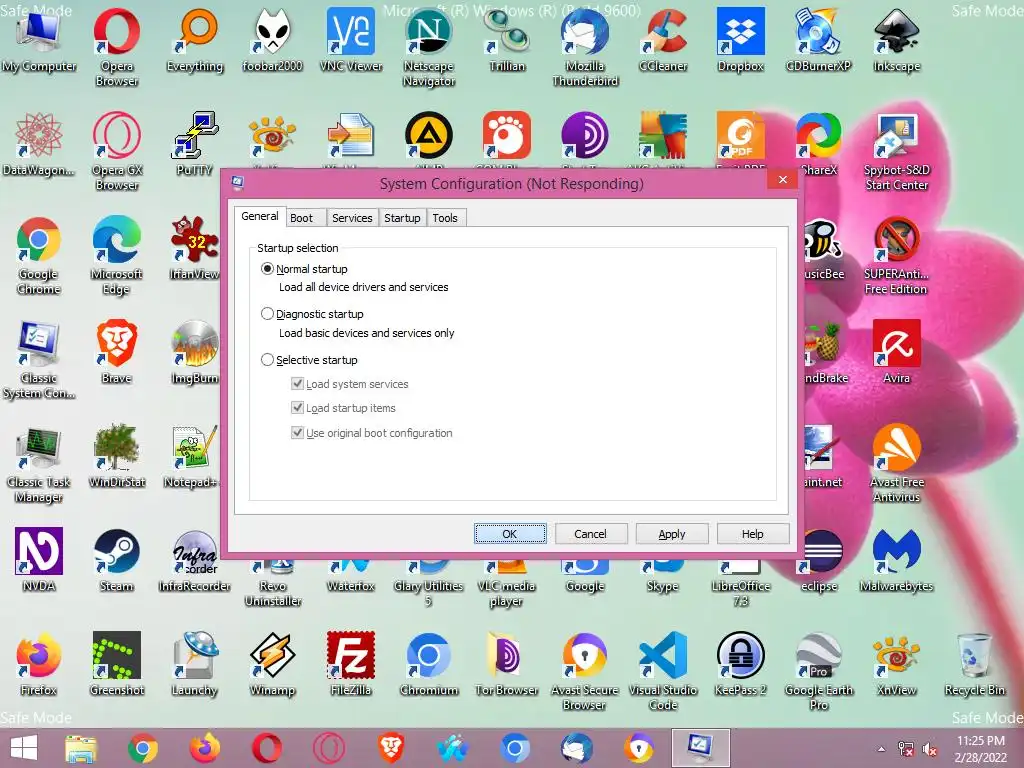
Task: Open File Explorer from taskbar
Action: (x=80, y=748)
